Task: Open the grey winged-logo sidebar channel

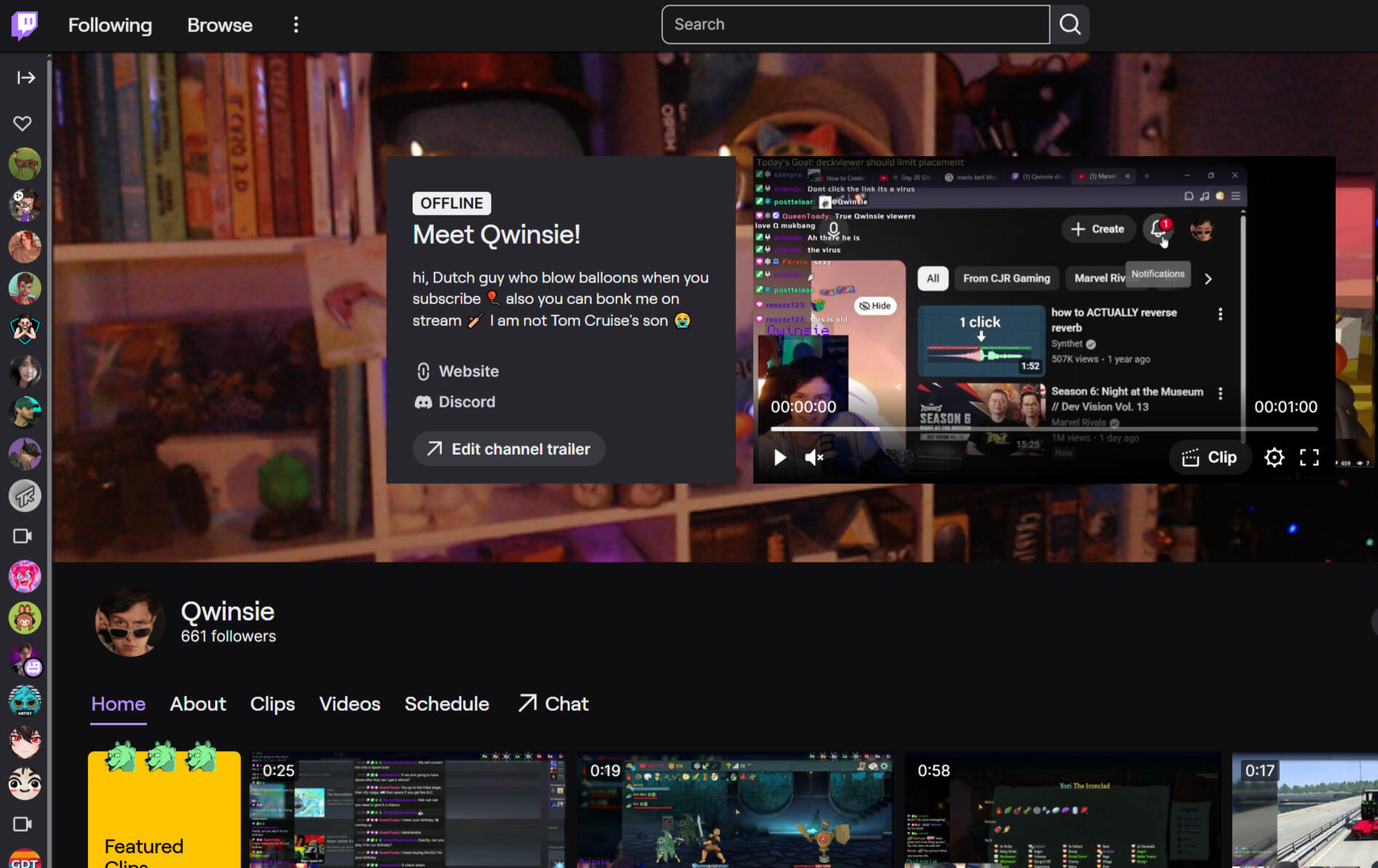Action: click(25, 495)
